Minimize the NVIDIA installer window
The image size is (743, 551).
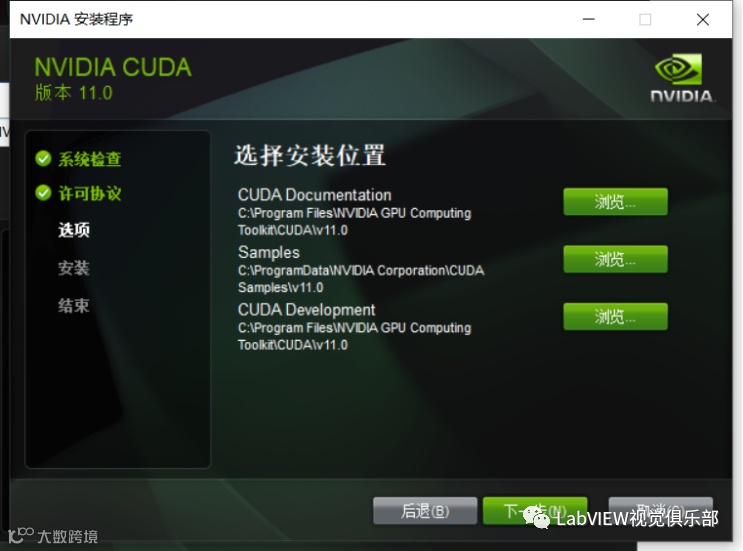pos(589,19)
